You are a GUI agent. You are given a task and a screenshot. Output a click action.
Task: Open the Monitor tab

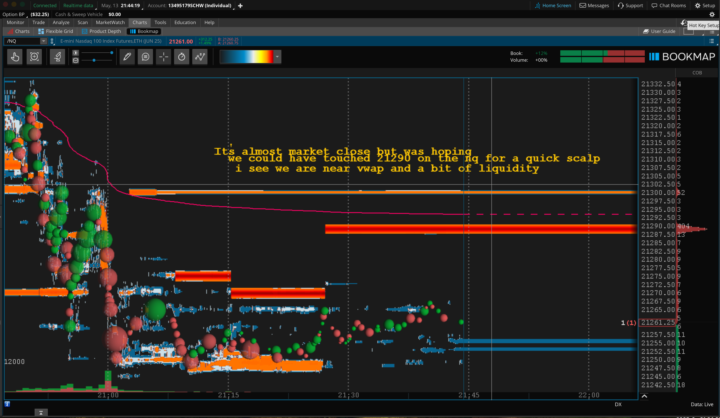point(15,23)
